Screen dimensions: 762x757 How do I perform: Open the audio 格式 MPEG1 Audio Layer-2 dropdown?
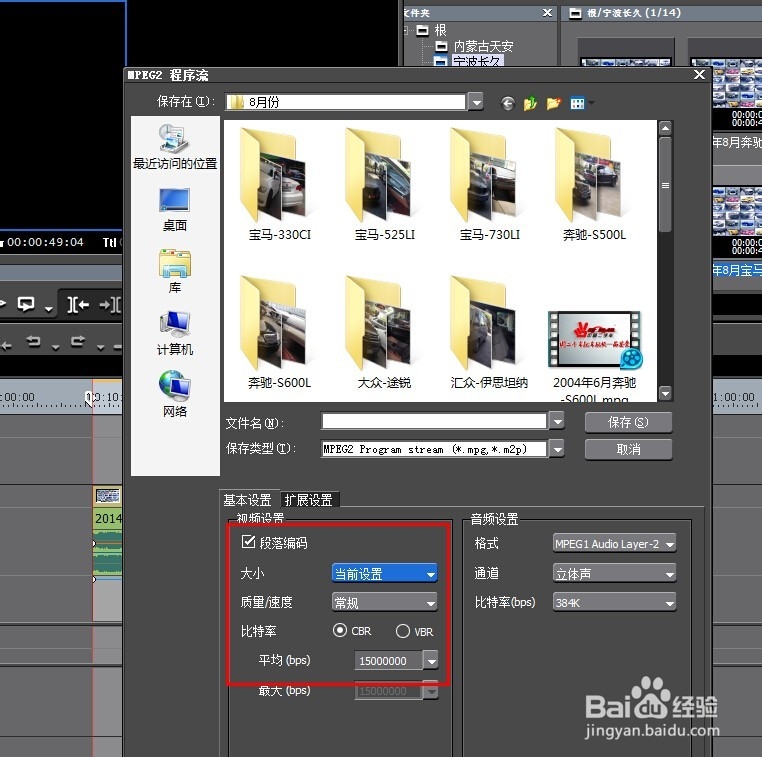[x=614, y=544]
